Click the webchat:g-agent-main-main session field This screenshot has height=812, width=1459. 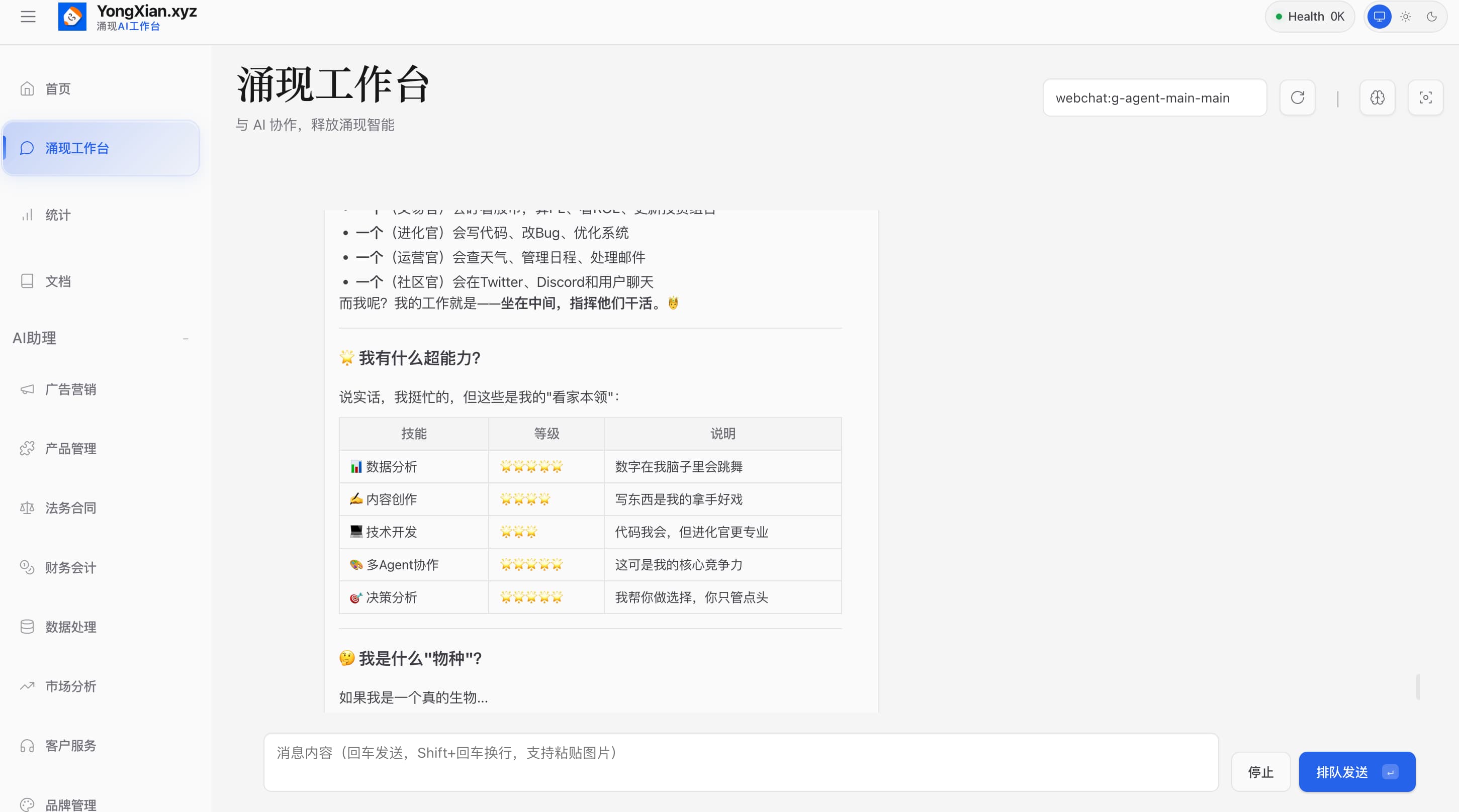tap(1154, 97)
